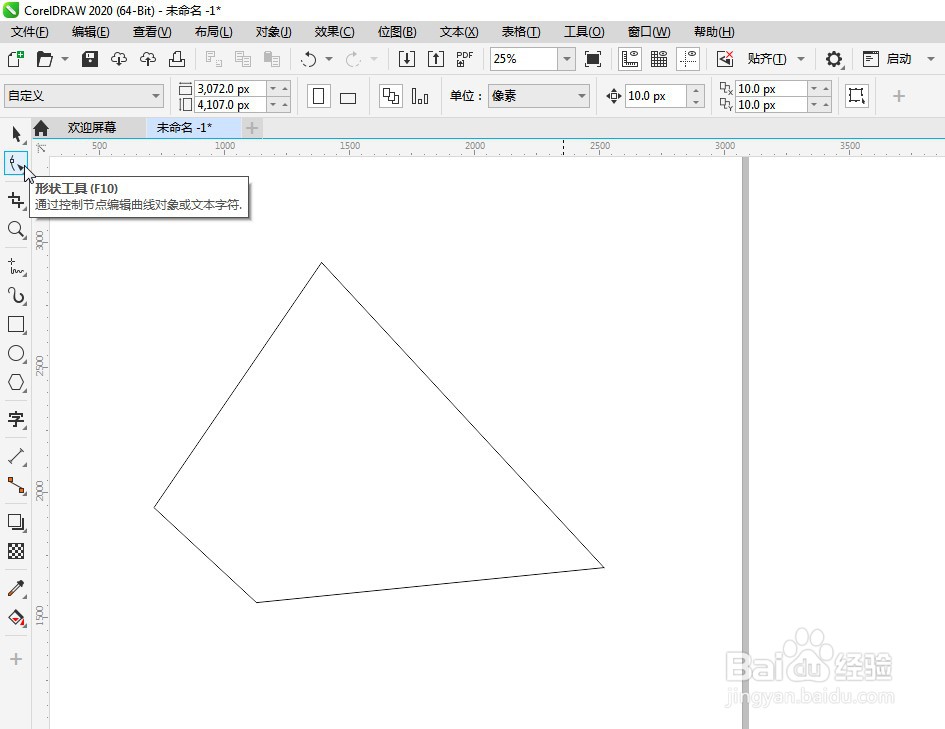Viewport: 945px width, 729px height.
Task: Select the Crop tool
Action: pos(16,199)
